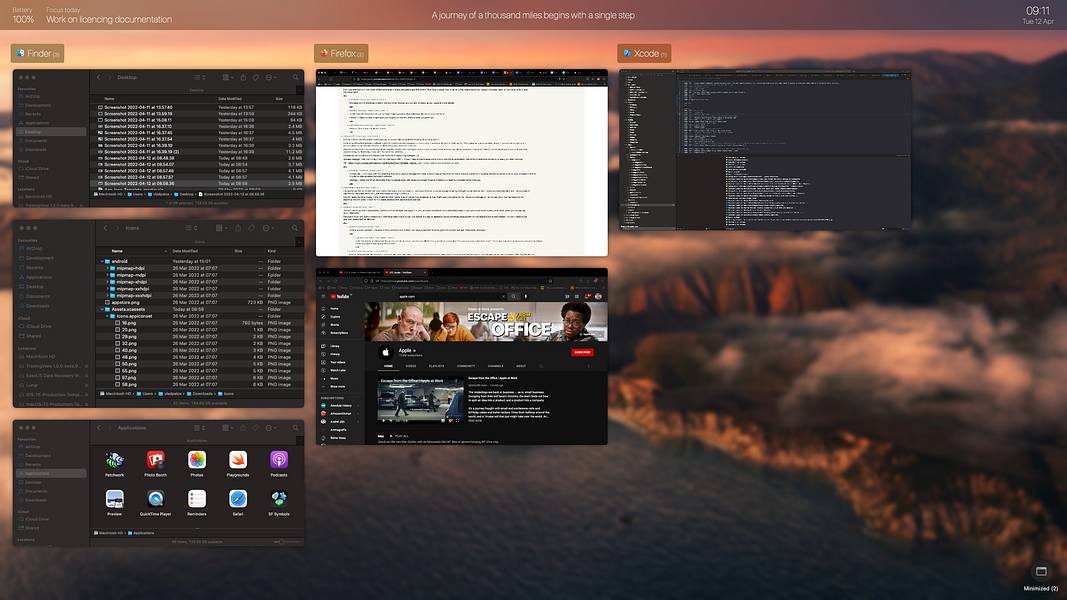Open the Podcasts app icon
Screen dimensions: 1067x600
pos(279,461)
